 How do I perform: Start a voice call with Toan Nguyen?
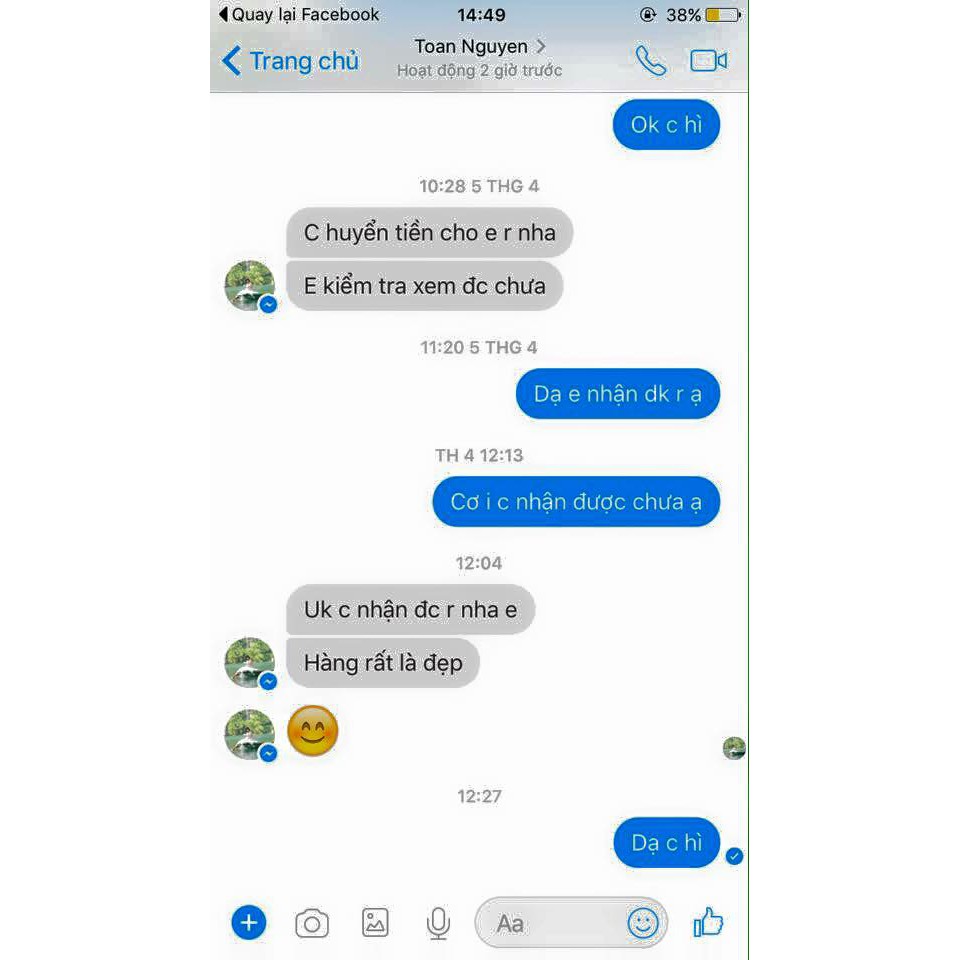[x=650, y=61]
